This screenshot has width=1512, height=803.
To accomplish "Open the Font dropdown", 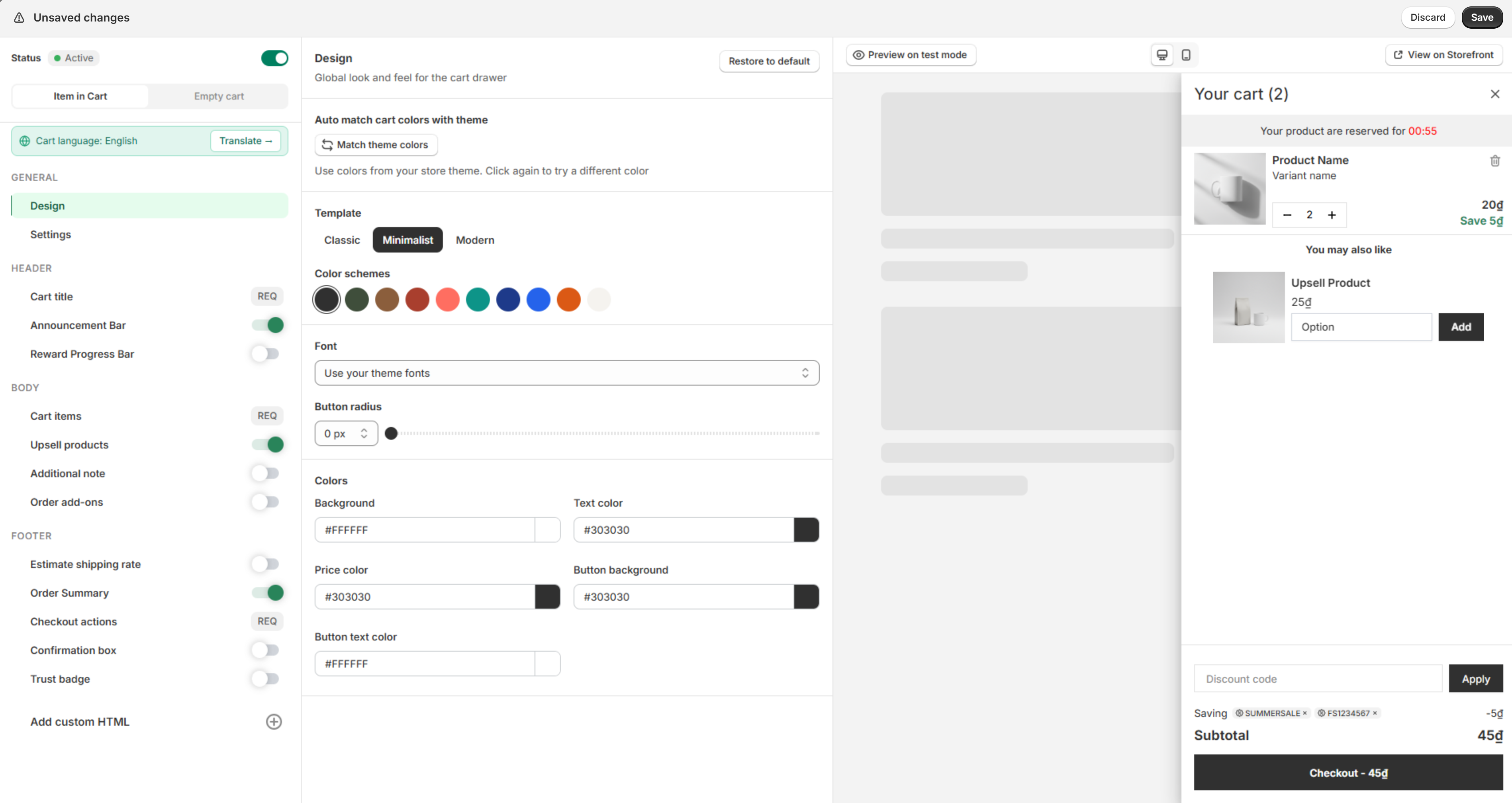I will click(x=567, y=373).
